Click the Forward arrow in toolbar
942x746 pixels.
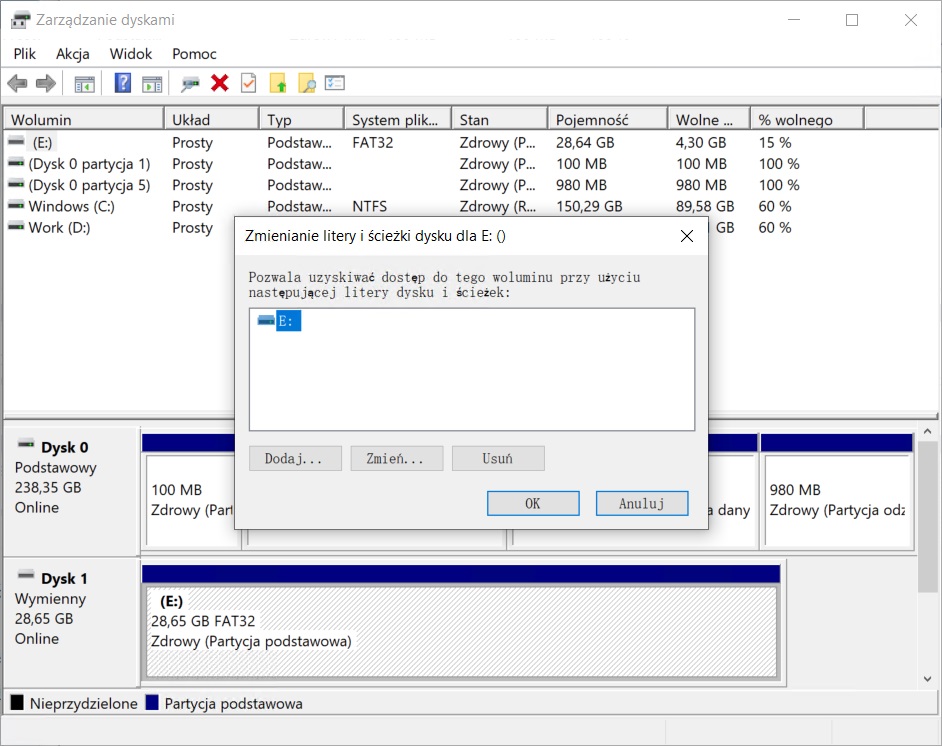pos(45,83)
